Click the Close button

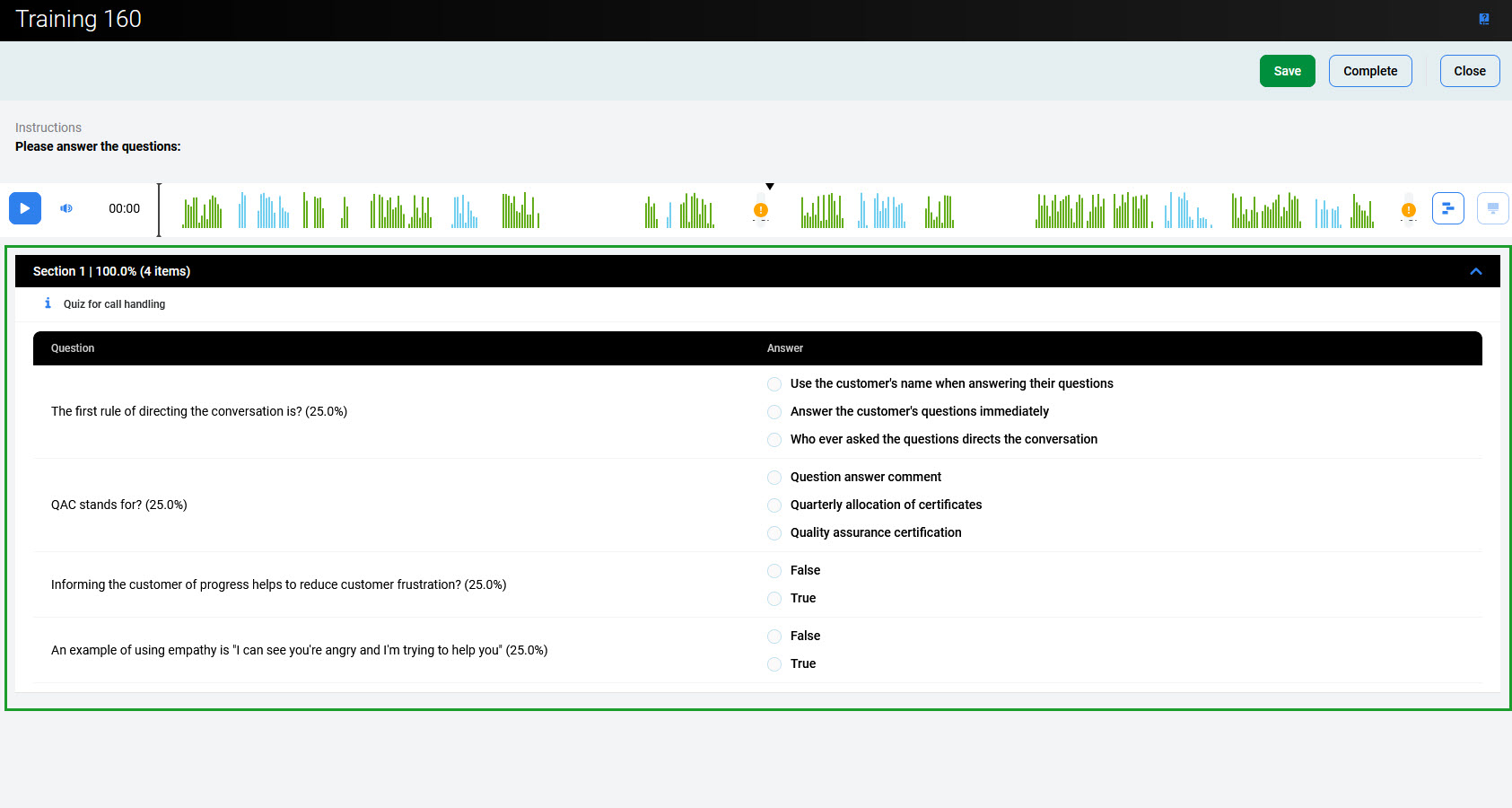(x=1469, y=71)
